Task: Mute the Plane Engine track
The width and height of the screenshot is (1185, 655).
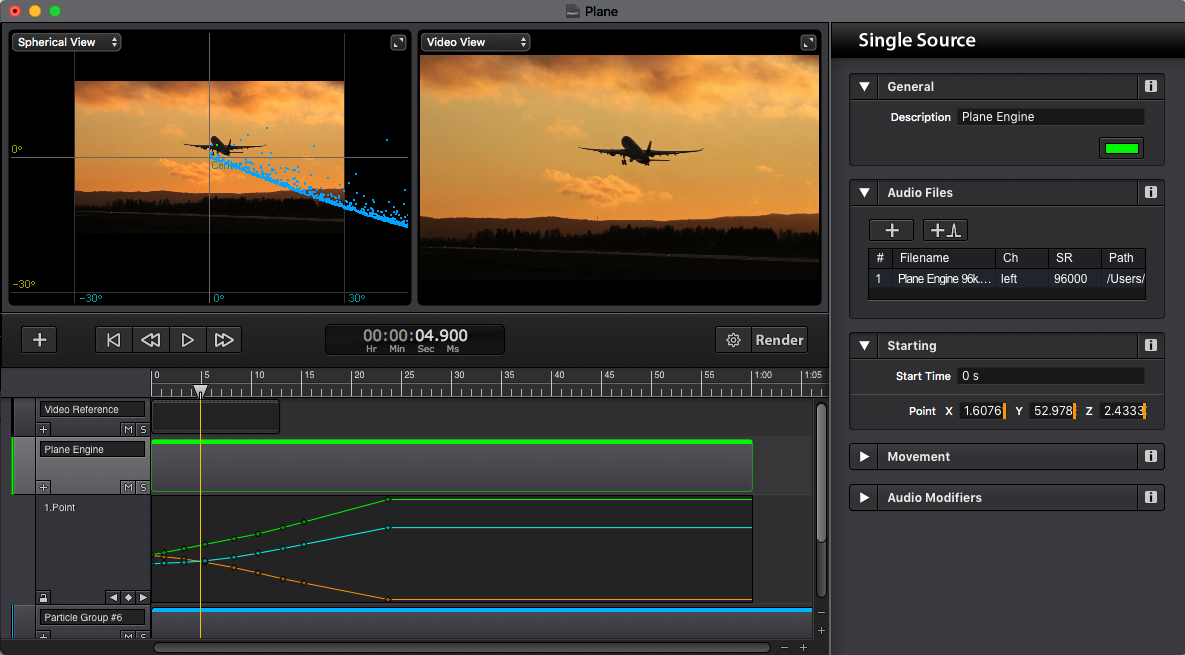Action: (128, 487)
